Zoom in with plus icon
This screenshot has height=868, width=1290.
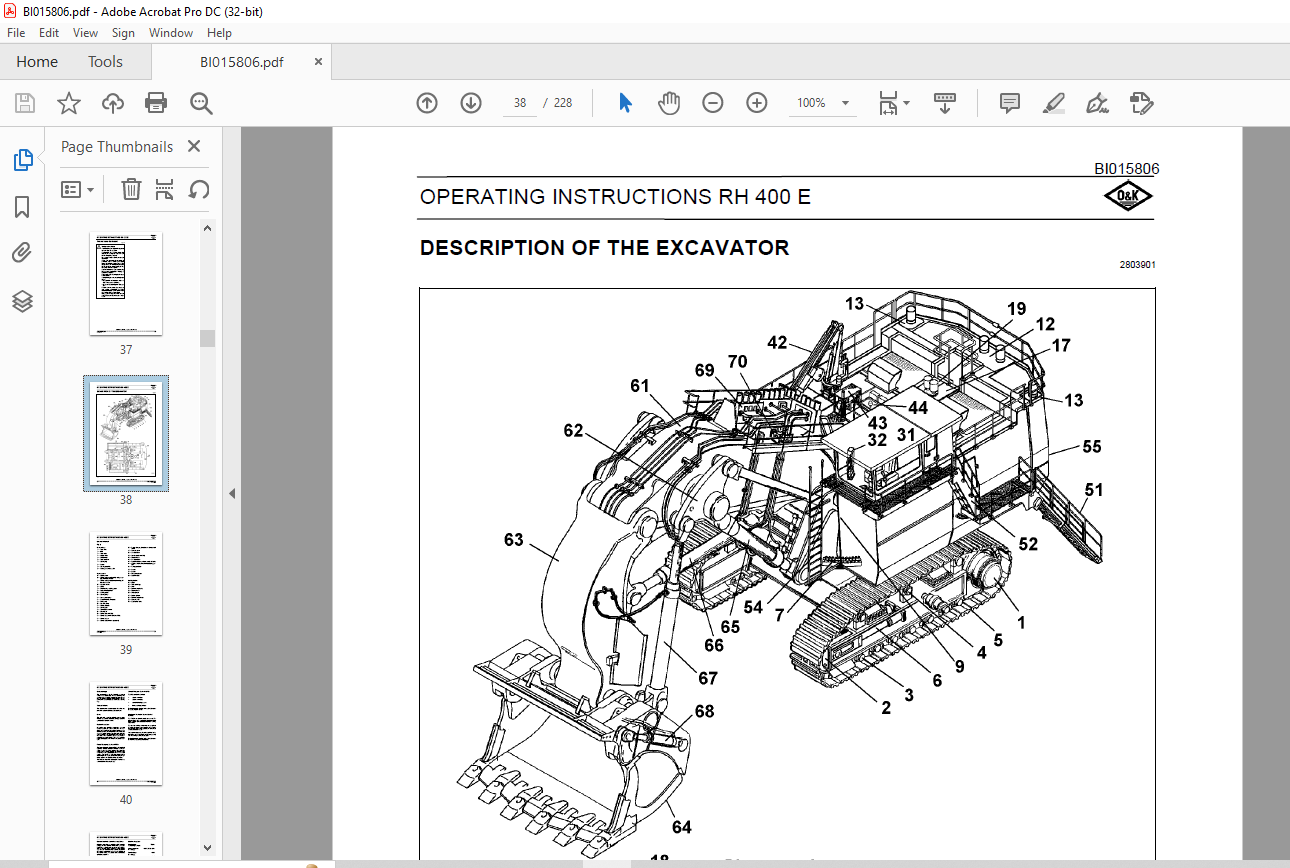pyautogui.click(x=757, y=103)
